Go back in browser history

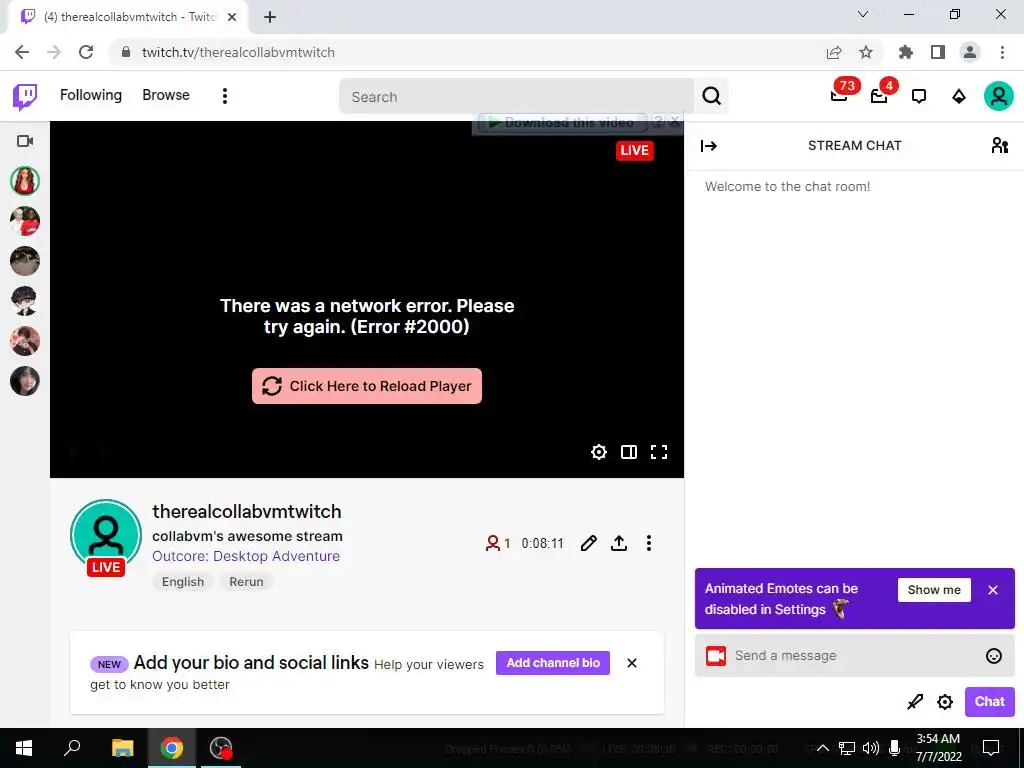coord(22,52)
